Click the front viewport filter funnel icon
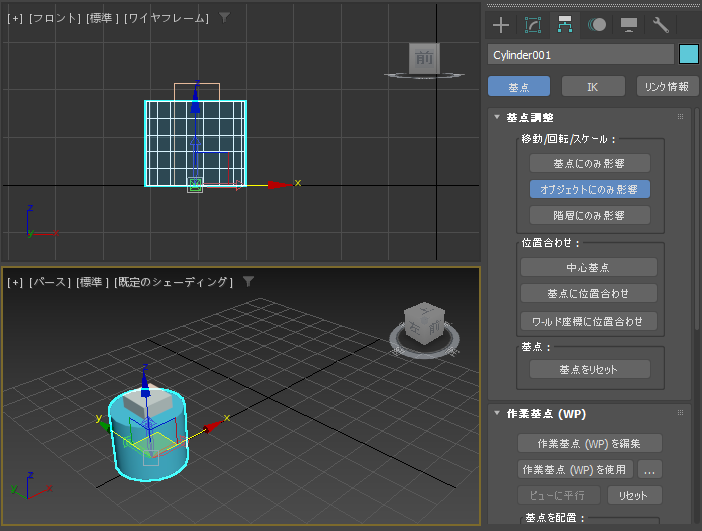 224,18
